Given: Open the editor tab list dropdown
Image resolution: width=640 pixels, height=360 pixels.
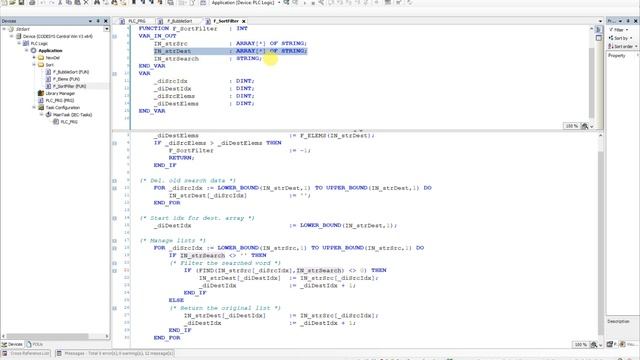Looking at the screenshot, I should 600,21.
